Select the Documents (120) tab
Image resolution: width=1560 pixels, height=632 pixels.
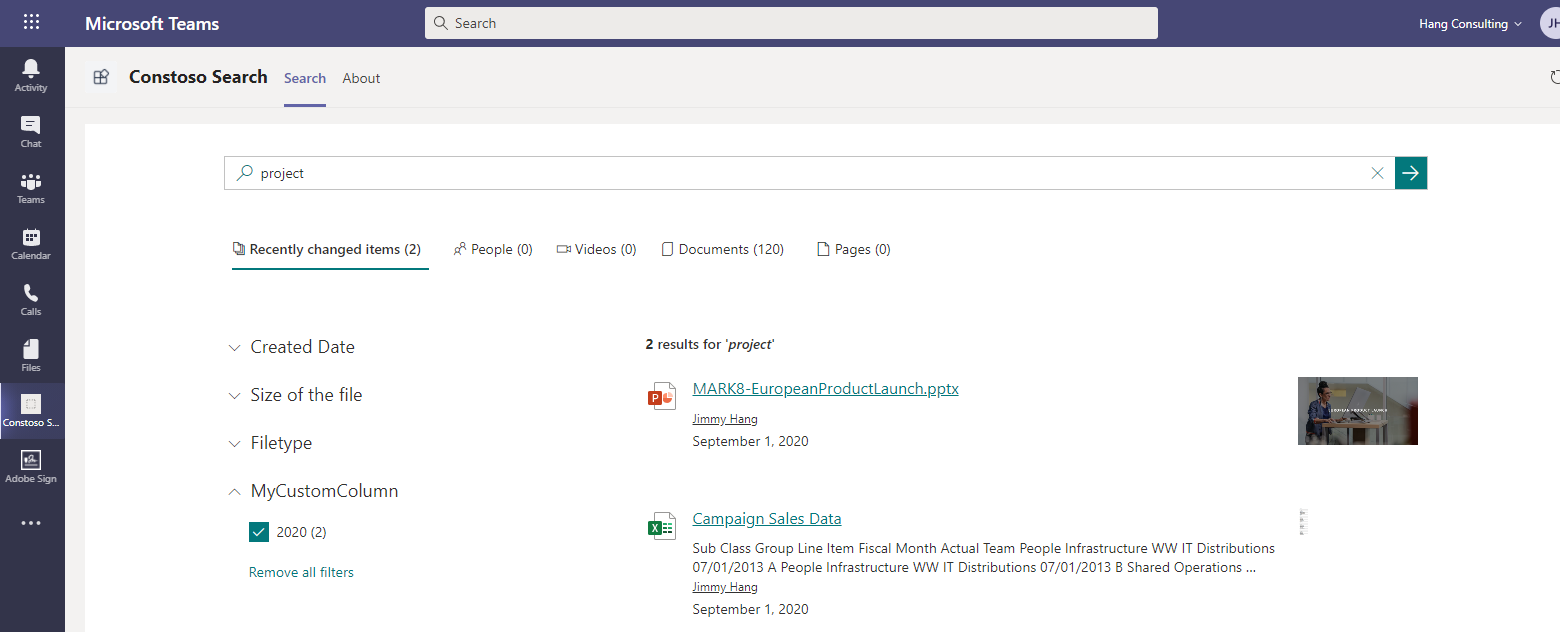[723, 249]
